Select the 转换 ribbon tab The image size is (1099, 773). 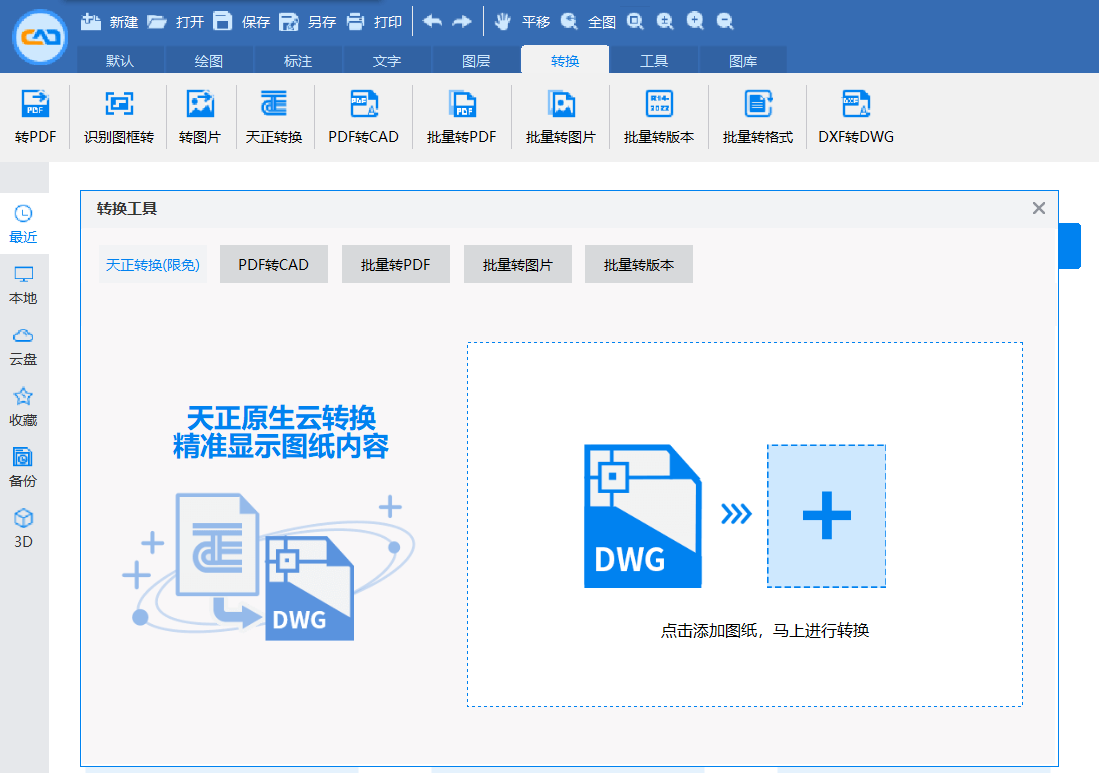coord(565,60)
